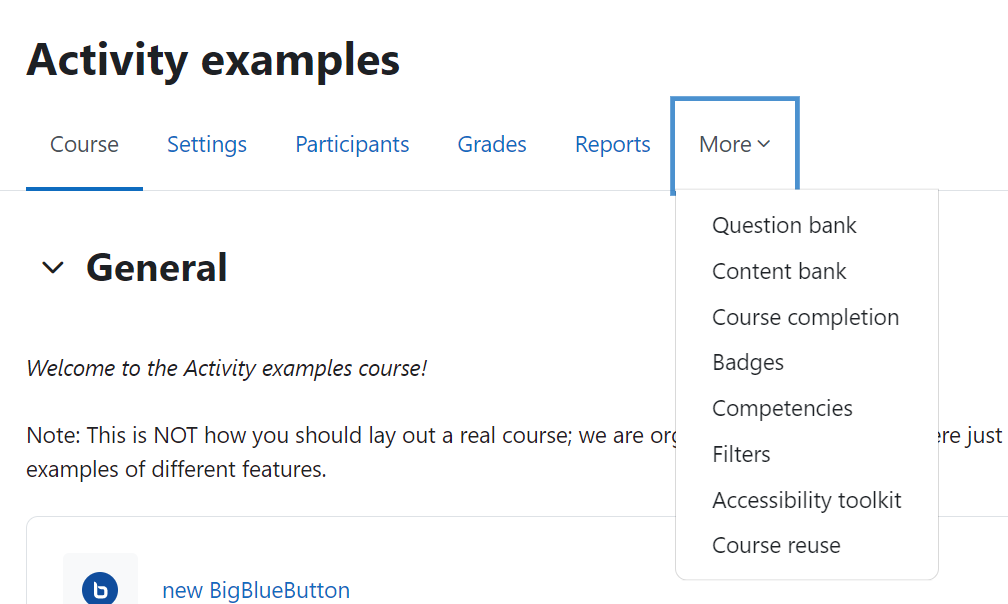Go to the Participants tab

point(352,145)
